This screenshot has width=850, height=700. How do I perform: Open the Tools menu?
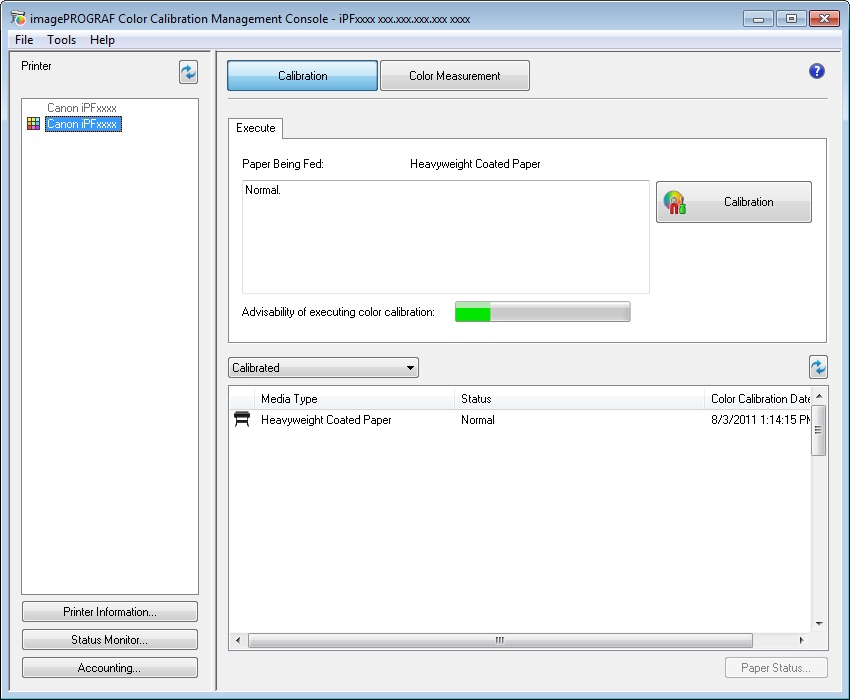[61, 40]
